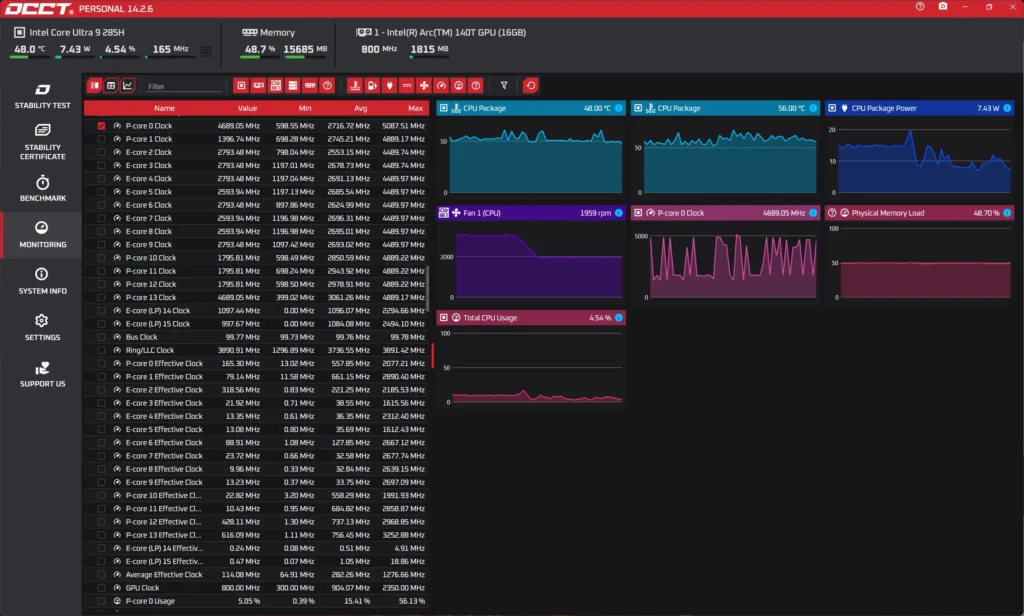
Task: Select the Monitoring section
Action: tap(42, 235)
